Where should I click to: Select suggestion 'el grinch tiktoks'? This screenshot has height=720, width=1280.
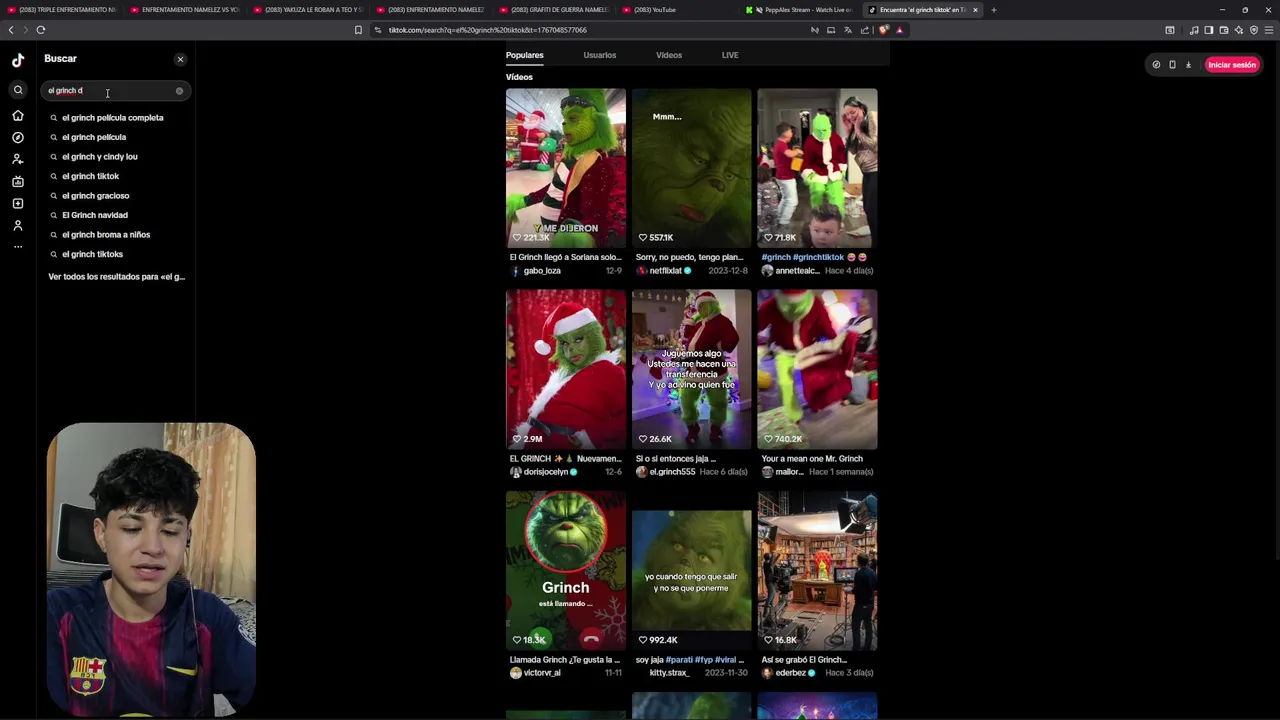[92, 254]
